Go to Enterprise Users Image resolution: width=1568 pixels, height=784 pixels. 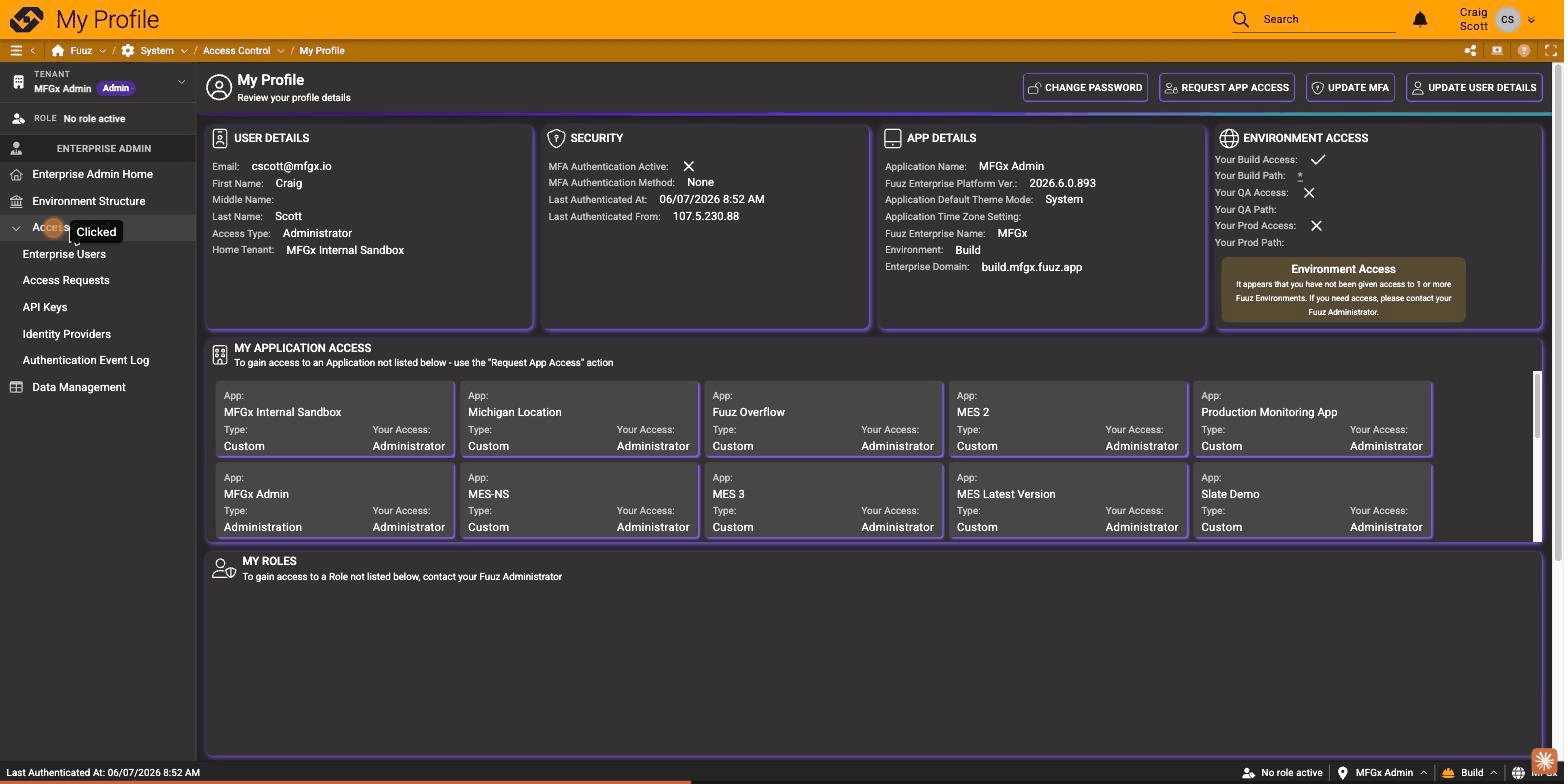pyautogui.click(x=64, y=254)
